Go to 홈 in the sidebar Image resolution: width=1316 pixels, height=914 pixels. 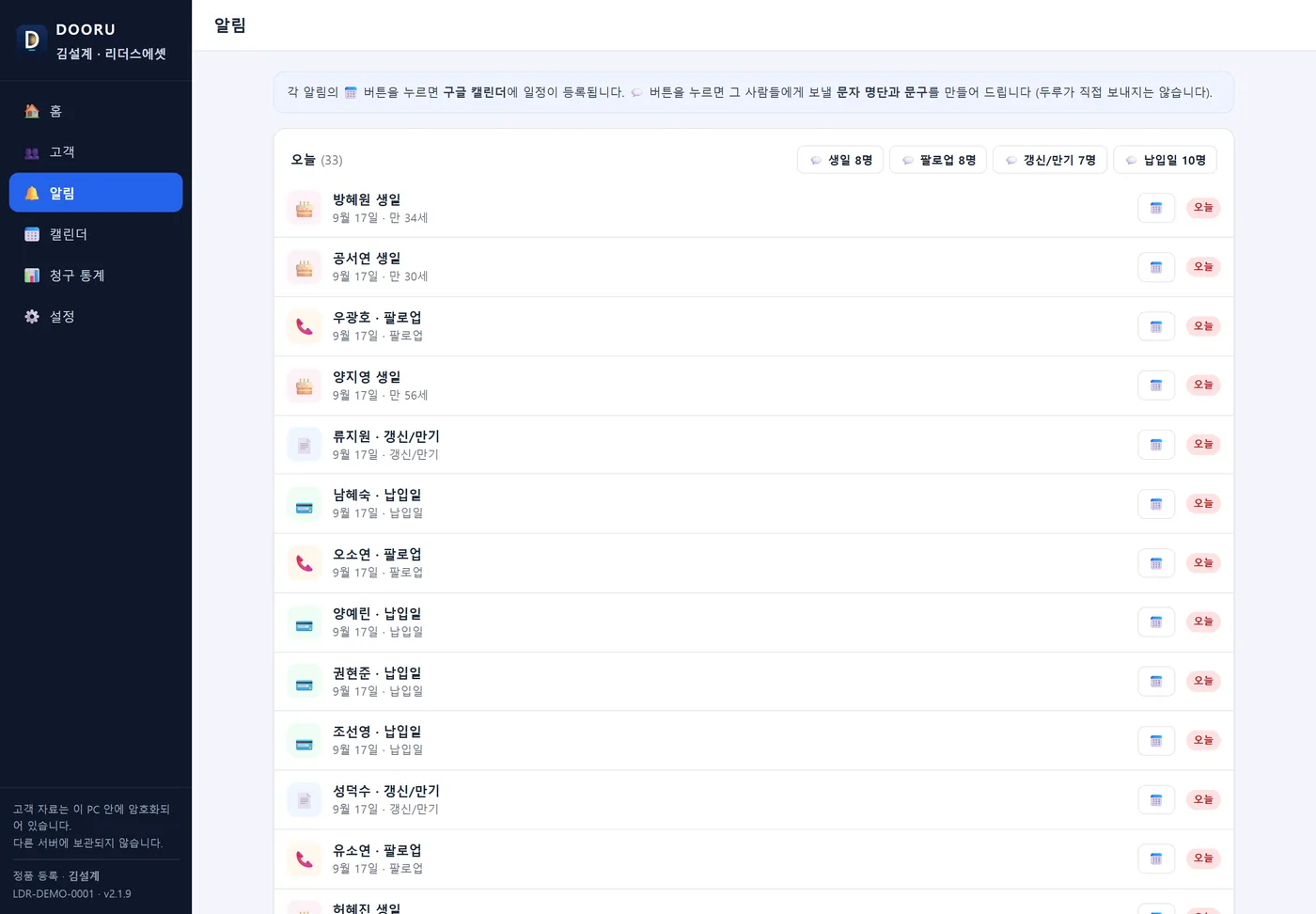point(96,111)
